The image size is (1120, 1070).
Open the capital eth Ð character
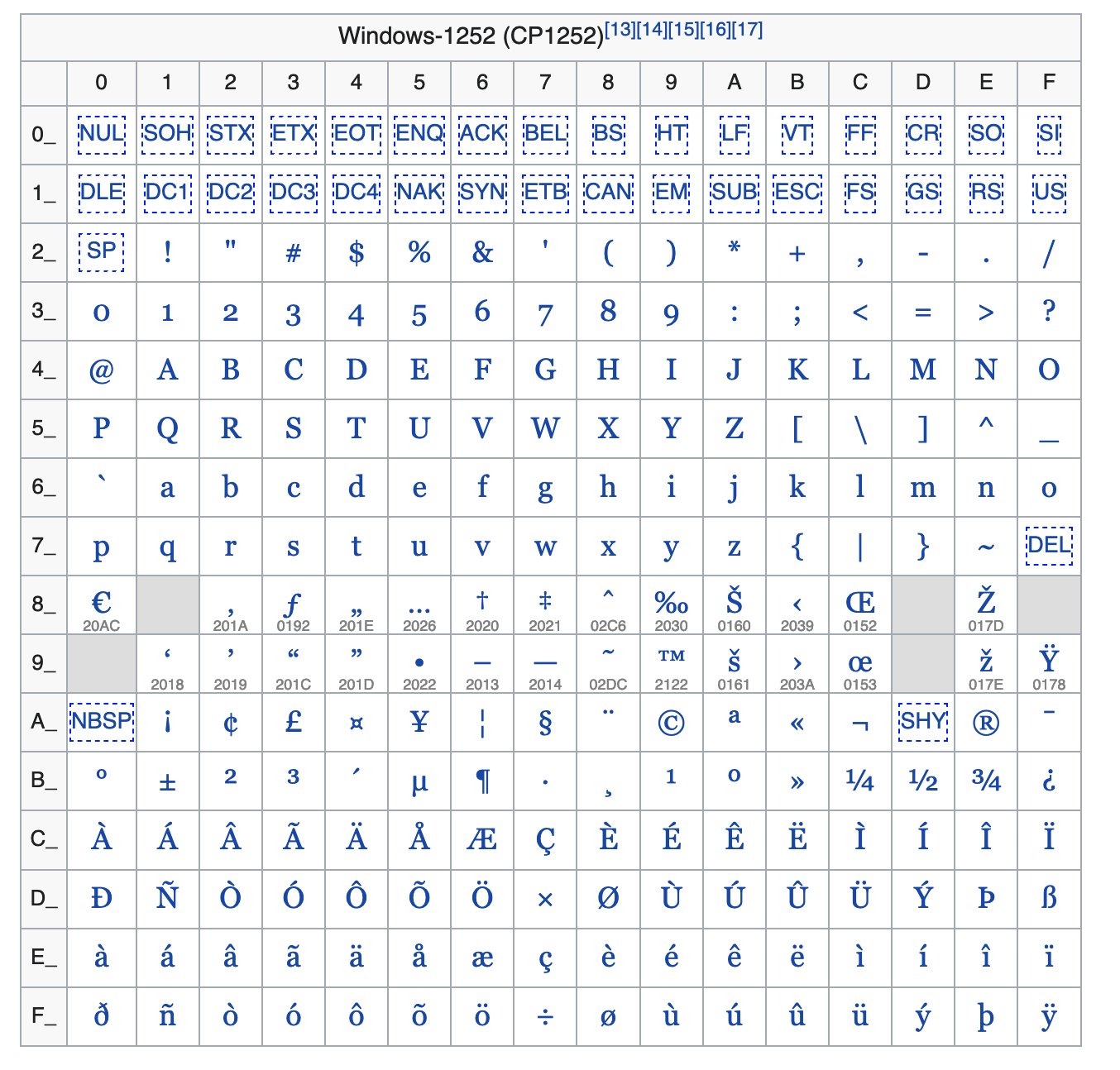(x=102, y=898)
